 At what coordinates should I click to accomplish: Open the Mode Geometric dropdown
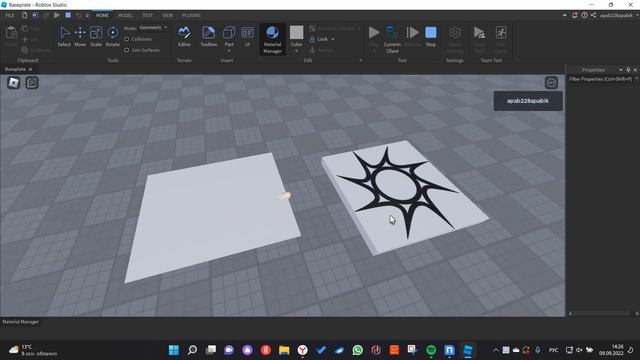(x=153, y=28)
